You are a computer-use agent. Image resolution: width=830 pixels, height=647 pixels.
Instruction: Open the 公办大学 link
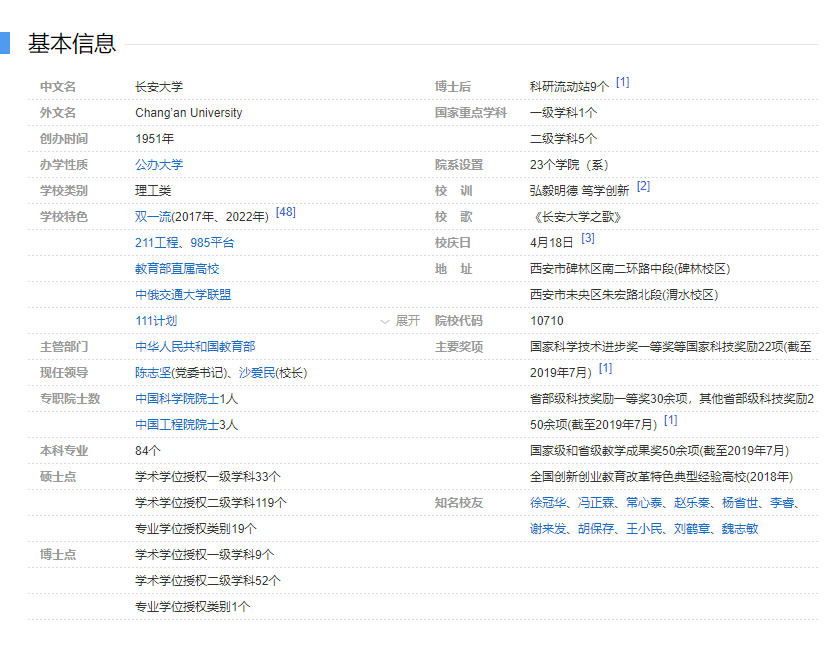159,165
